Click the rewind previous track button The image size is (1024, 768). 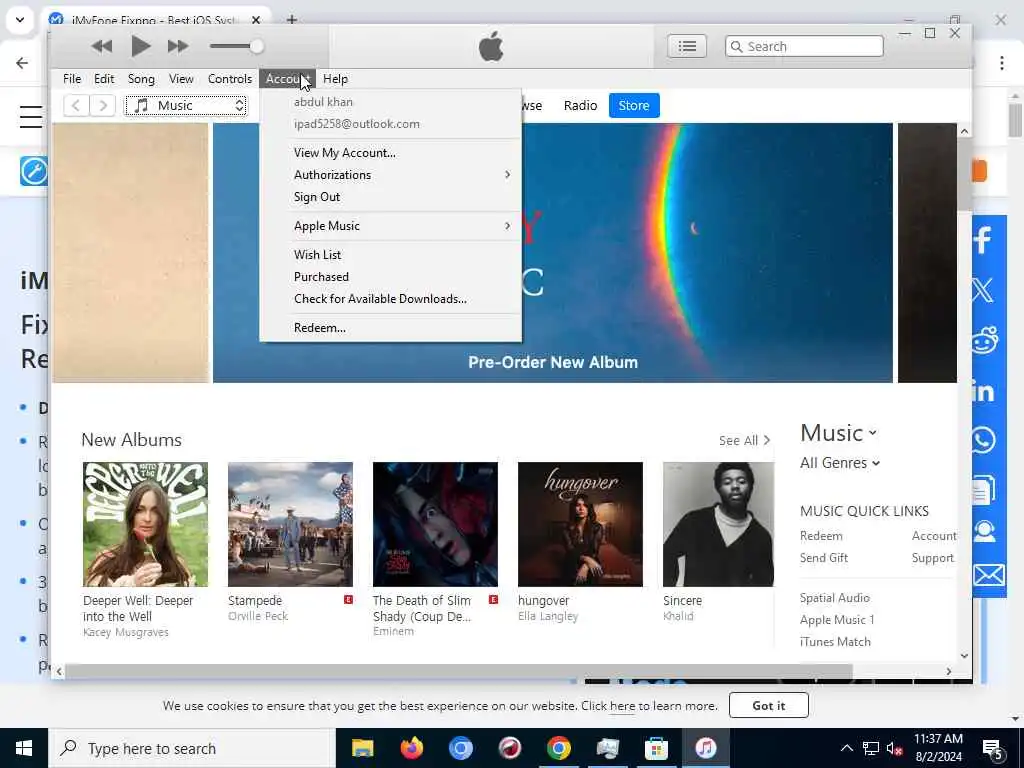click(101, 46)
